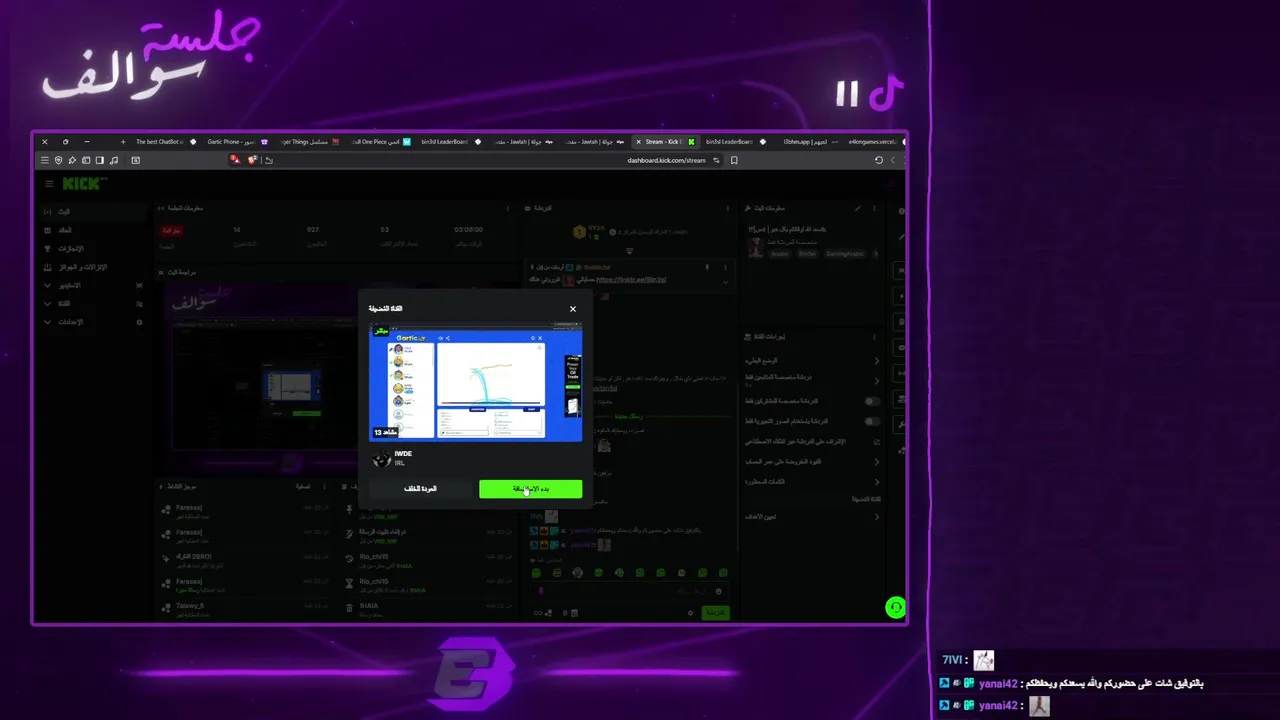
Task: Expand the second channel actions row chevron
Action: pyautogui.click(x=877, y=380)
